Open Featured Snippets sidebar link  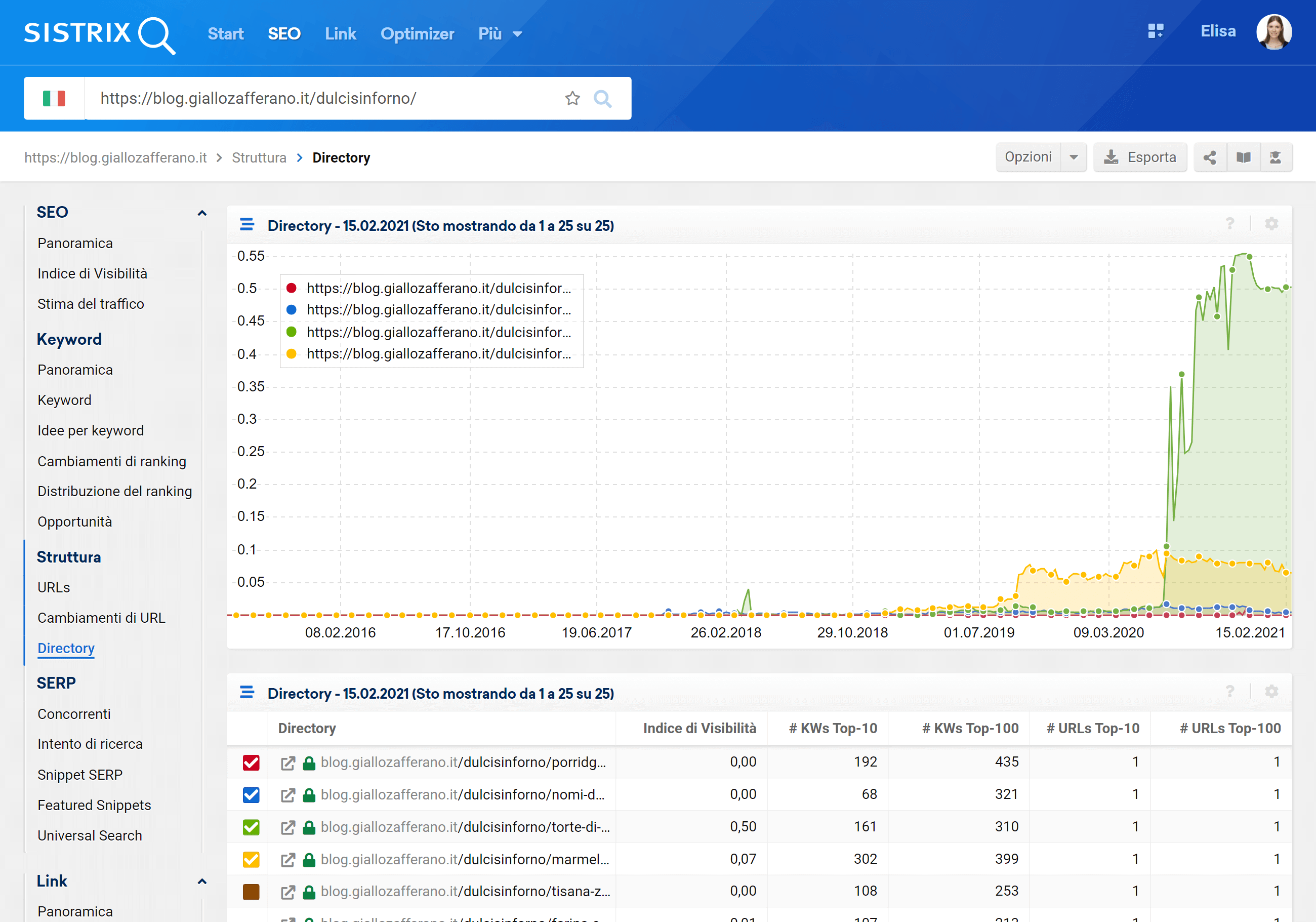(x=94, y=805)
